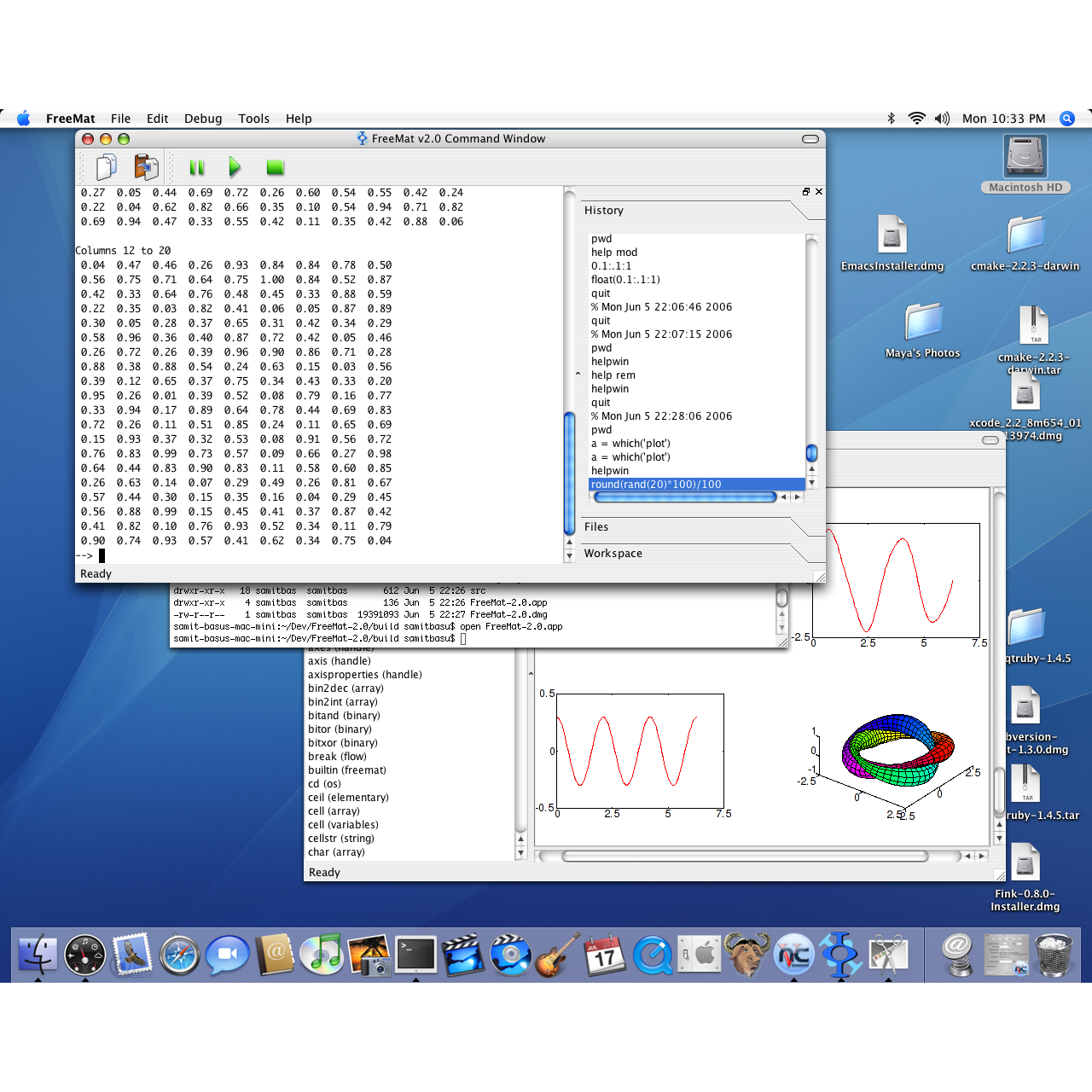Viewport: 1092px width, 1092px height.
Task: Click the History list horizontal scrollbar
Action: click(684, 497)
